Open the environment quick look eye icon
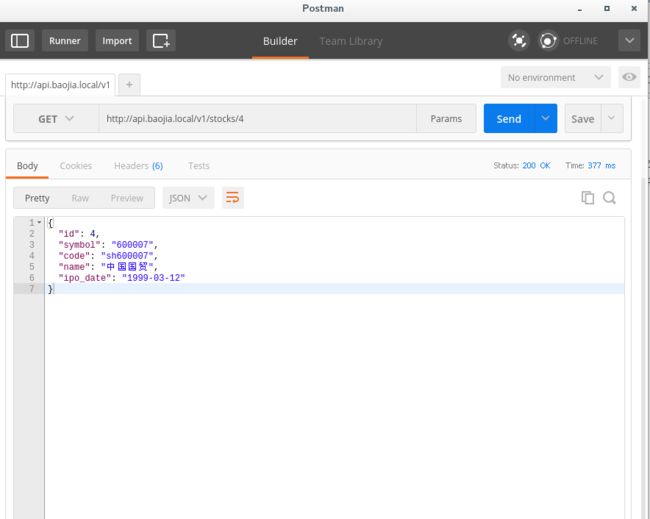This screenshot has width=650, height=519. 629,77
